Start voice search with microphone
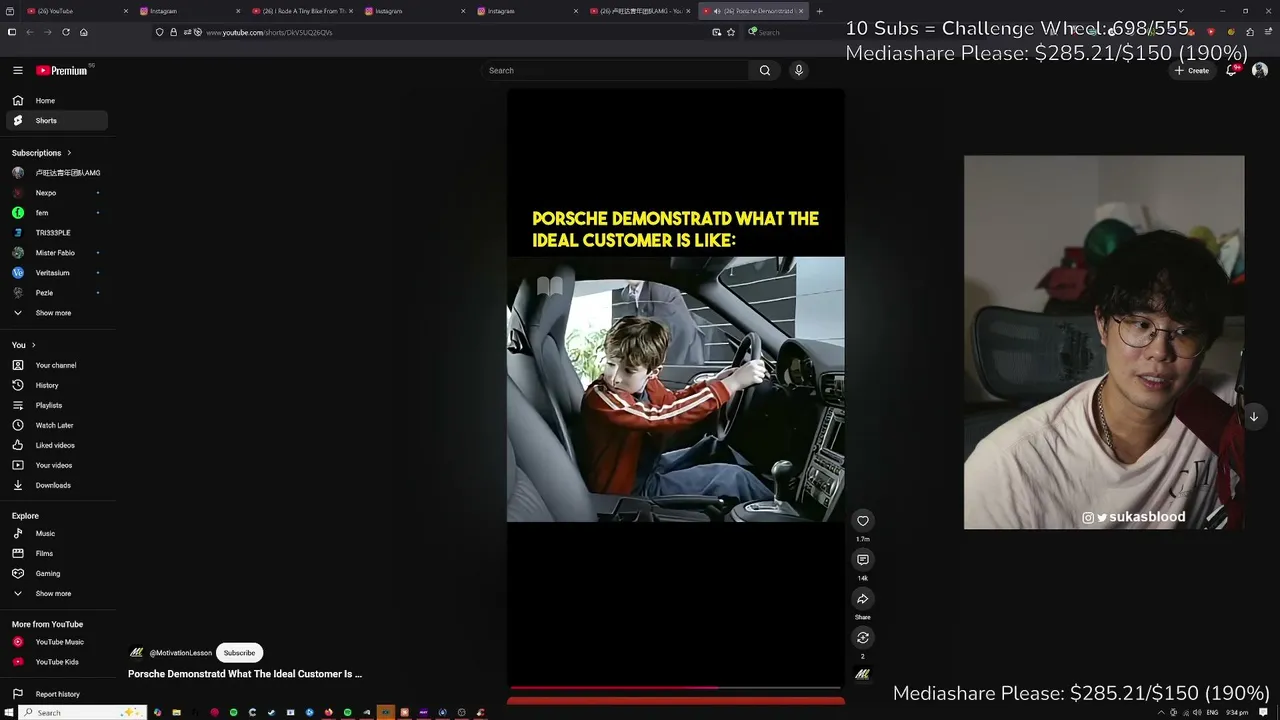Screen dimensions: 1280x720 [x=798, y=70]
